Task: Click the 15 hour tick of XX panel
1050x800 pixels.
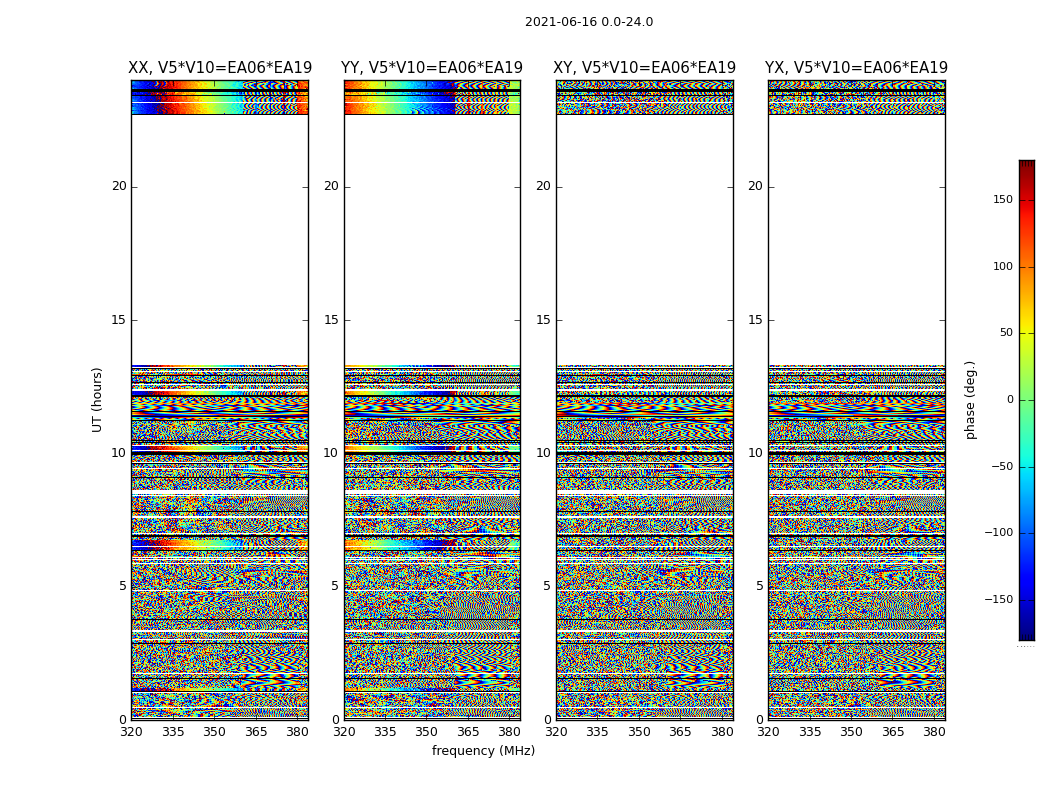Action: [x=119, y=320]
